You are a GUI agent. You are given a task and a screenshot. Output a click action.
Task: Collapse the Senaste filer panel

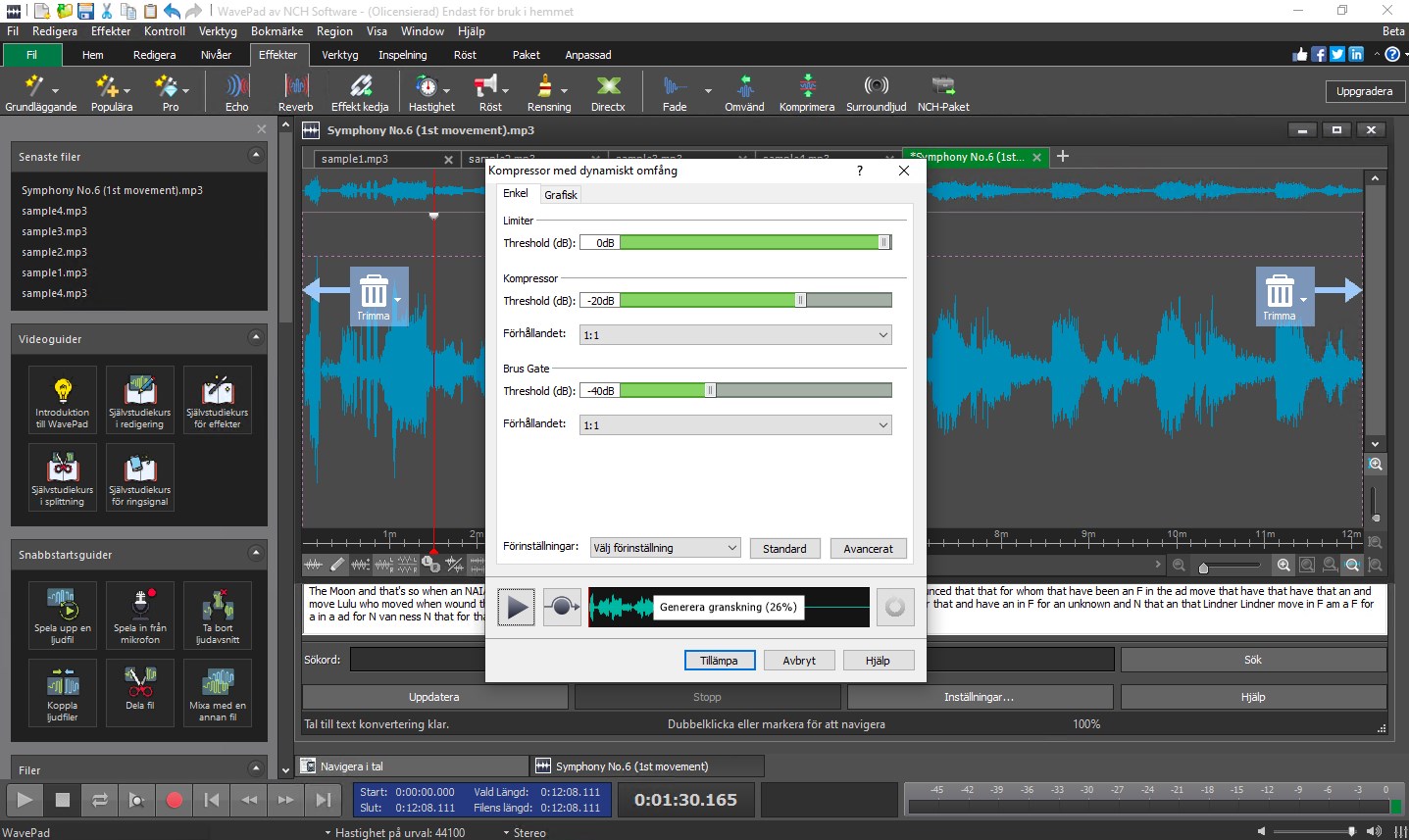point(257,156)
